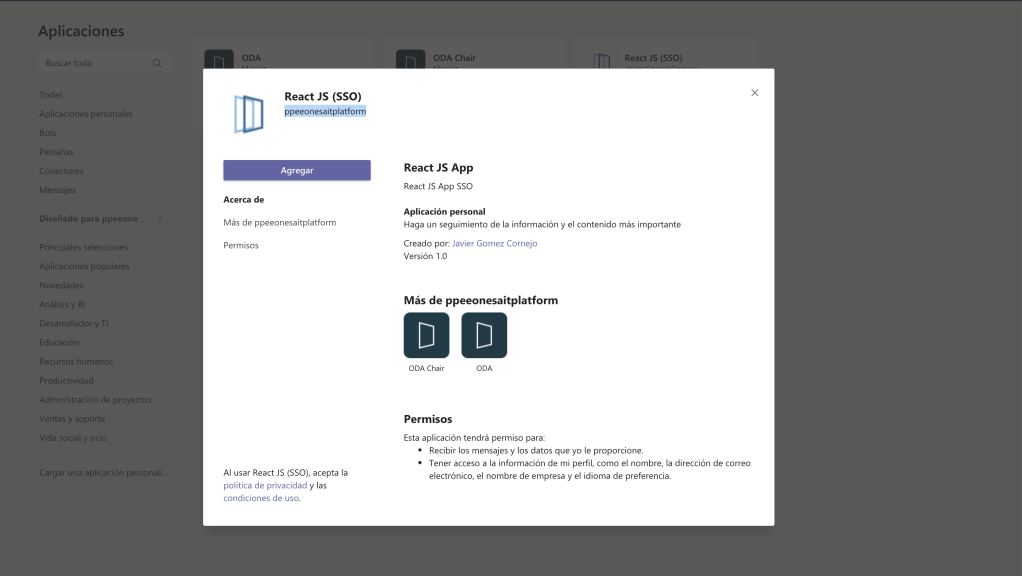The height and width of the screenshot is (576, 1022).
Task: Open Análisis y BI category
Action: [62, 304]
